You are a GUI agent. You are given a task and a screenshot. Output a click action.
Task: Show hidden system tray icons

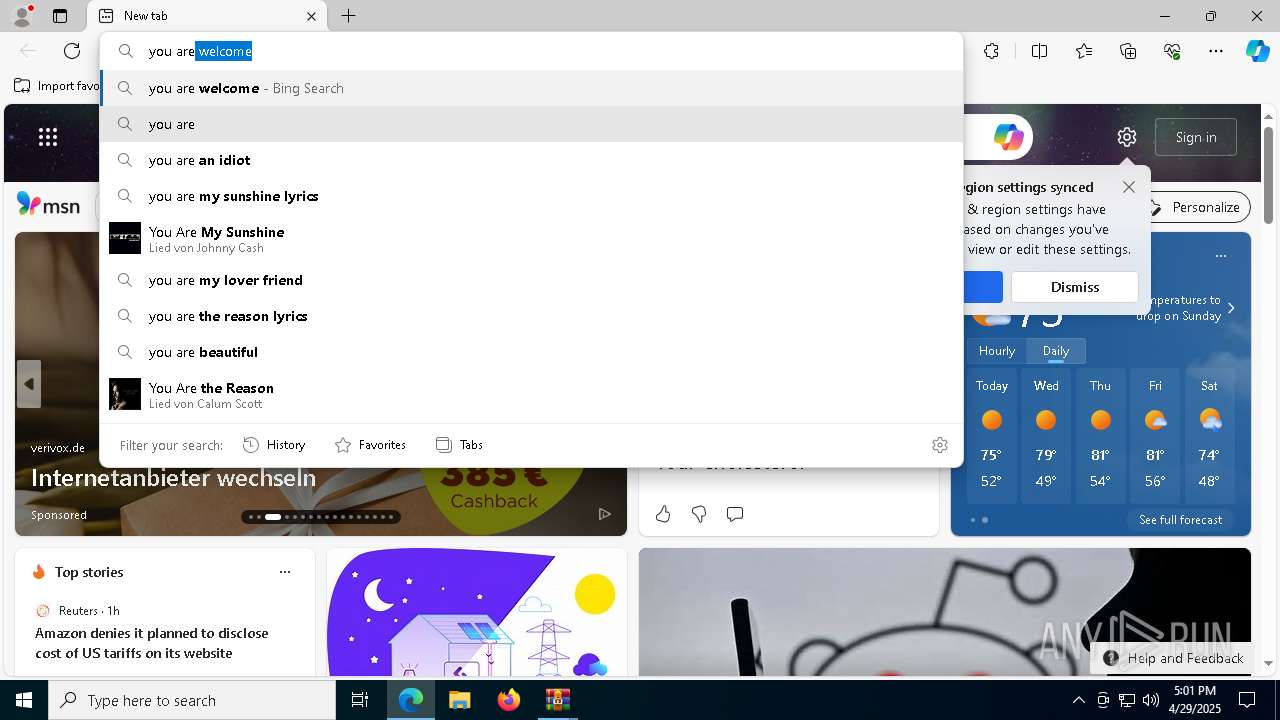[1078, 700]
